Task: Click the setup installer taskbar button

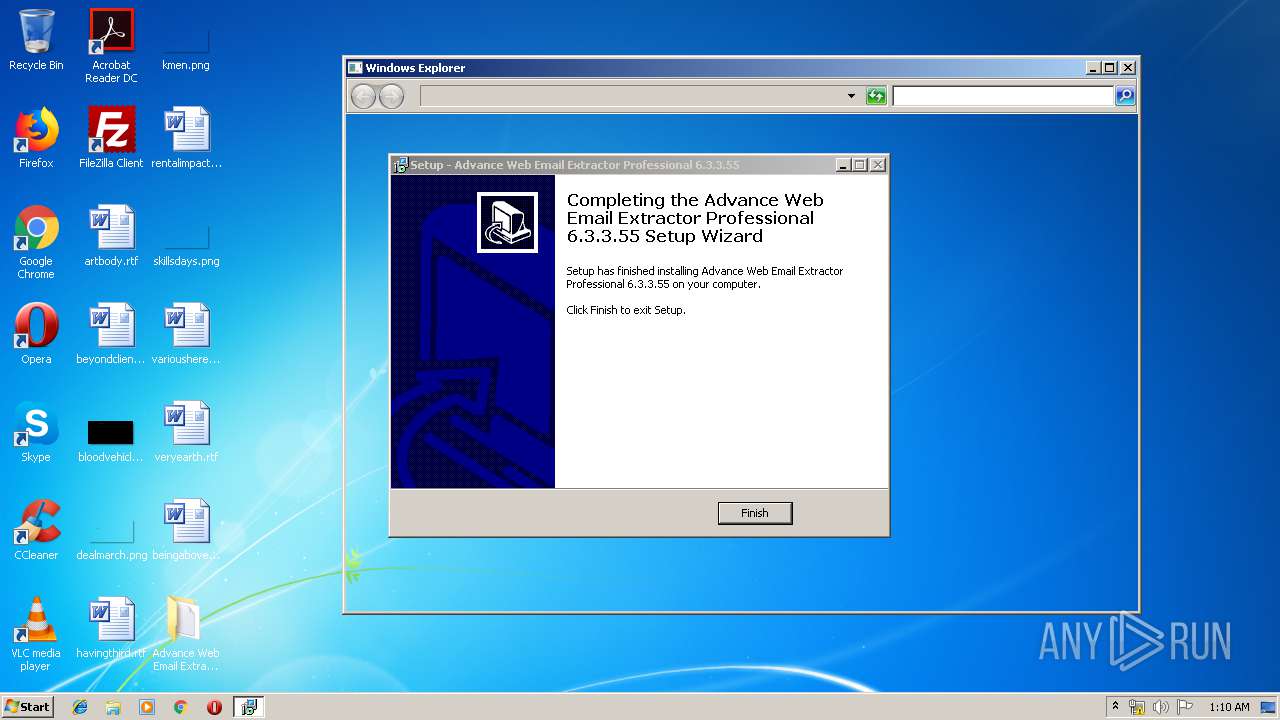Action: [x=249, y=707]
